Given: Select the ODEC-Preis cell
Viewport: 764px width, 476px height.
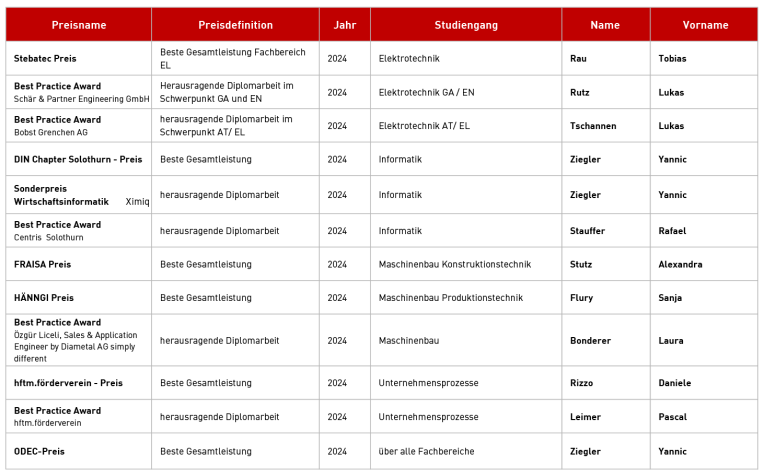Looking at the screenshot, I should click(x=78, y=452).
